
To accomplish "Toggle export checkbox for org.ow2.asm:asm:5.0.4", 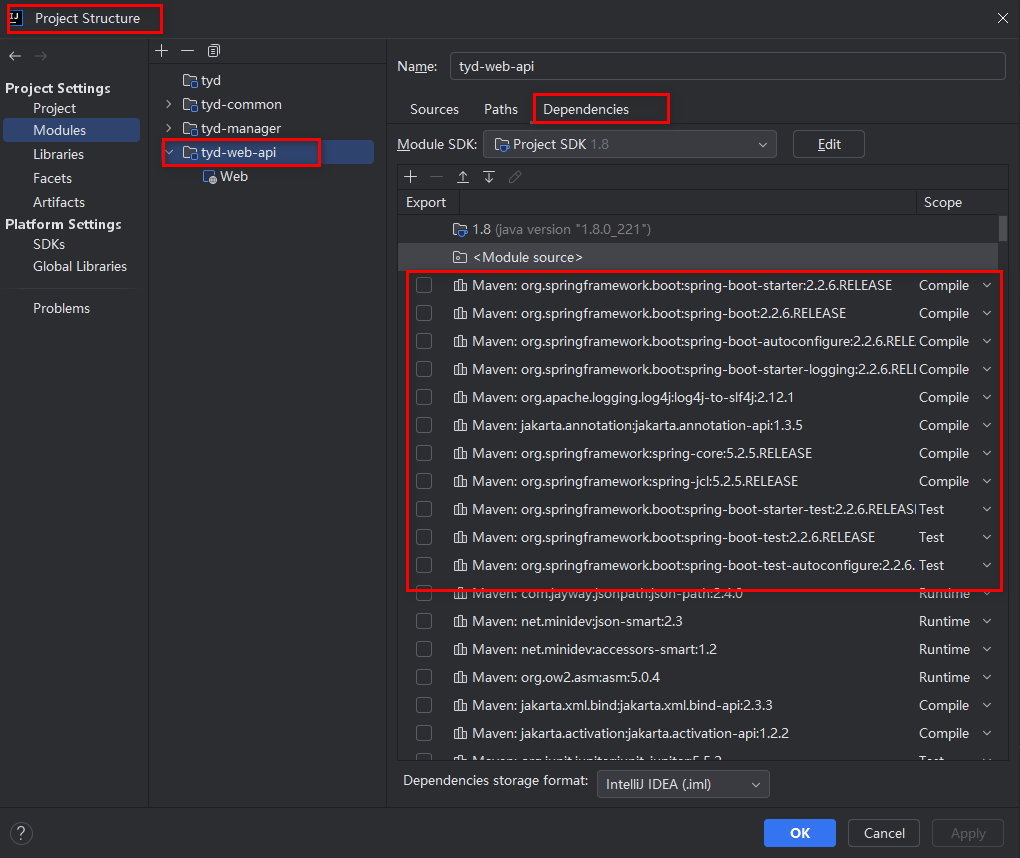I will point(424,677).
